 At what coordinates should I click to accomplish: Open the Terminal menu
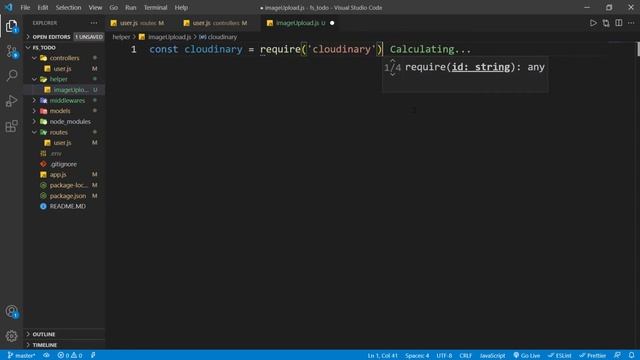[155, 7]
